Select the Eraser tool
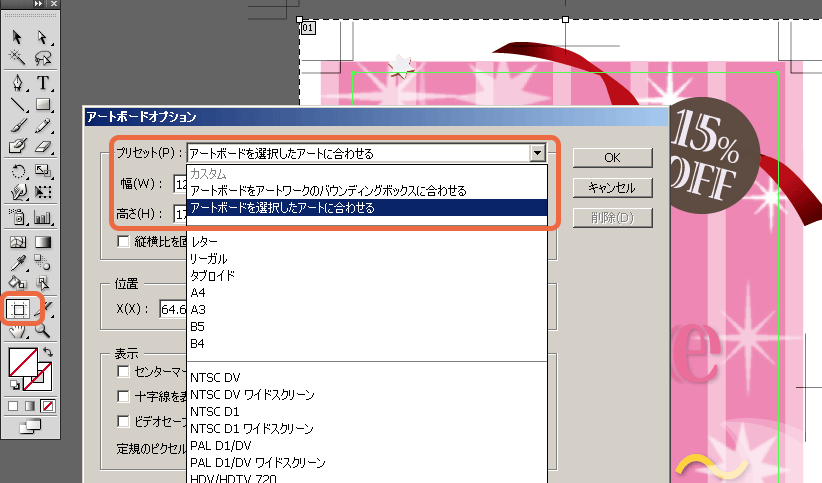This screenshot has width=822, height=483. click(42, 146)
